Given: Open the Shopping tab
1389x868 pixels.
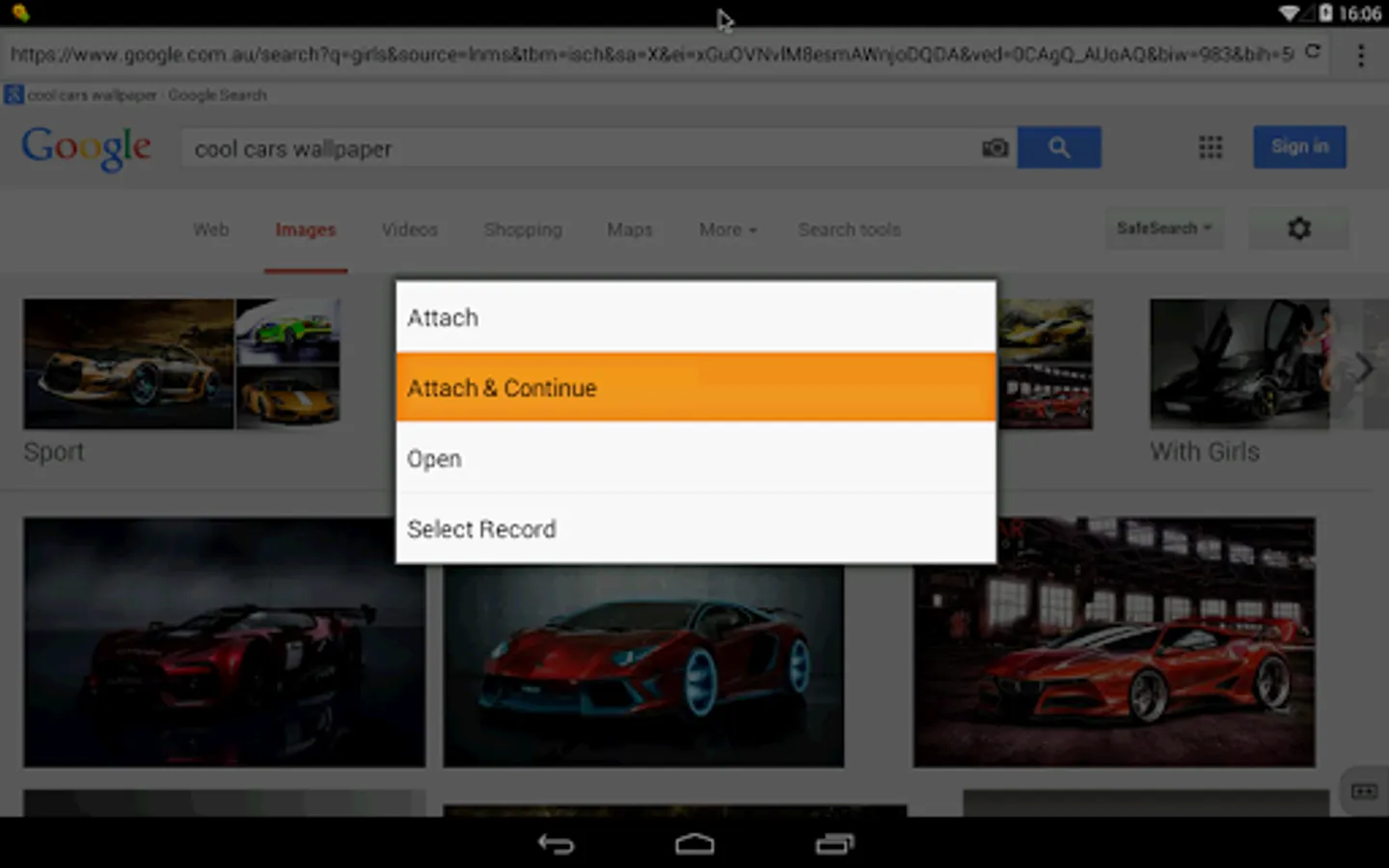Looking at the screenshot, I should 523,230.
